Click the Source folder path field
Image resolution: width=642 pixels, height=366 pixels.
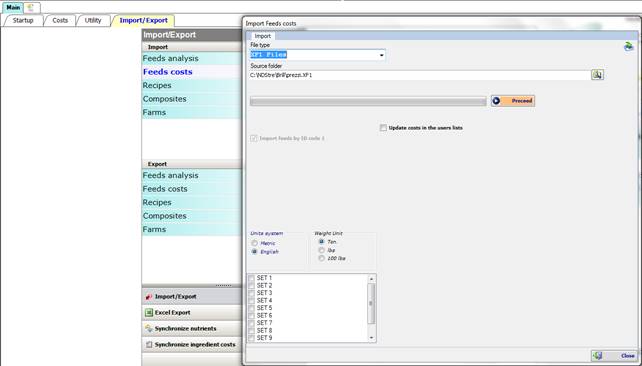[420, 75]
